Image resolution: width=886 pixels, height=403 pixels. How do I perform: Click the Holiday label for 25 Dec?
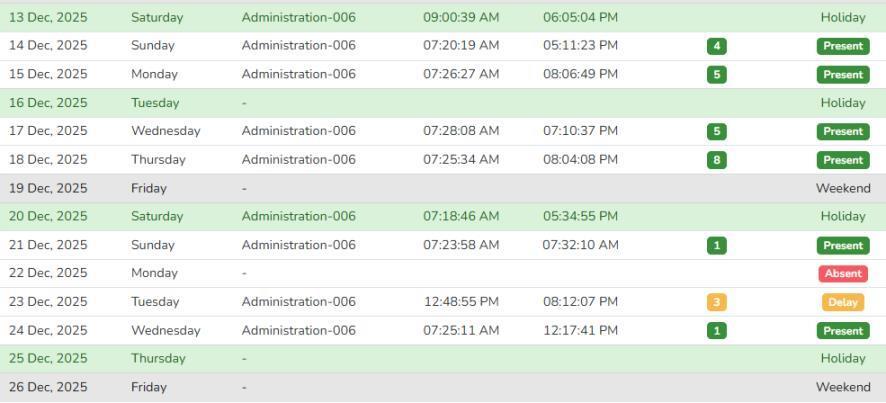[x=842, y=358]
